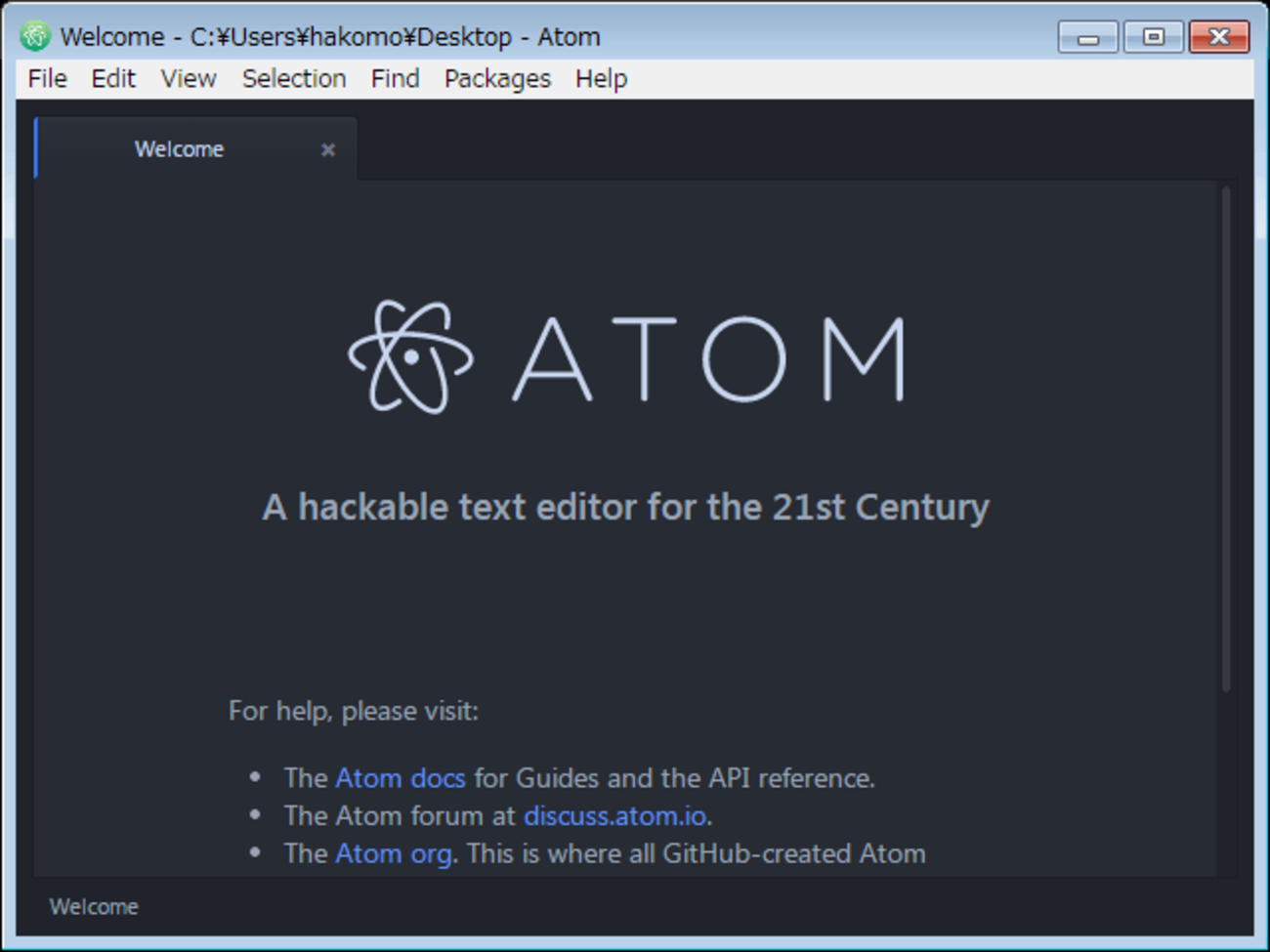Select the Welcome tab
1270x952 pixels.
pyautogui.click(x=195, y=149)
